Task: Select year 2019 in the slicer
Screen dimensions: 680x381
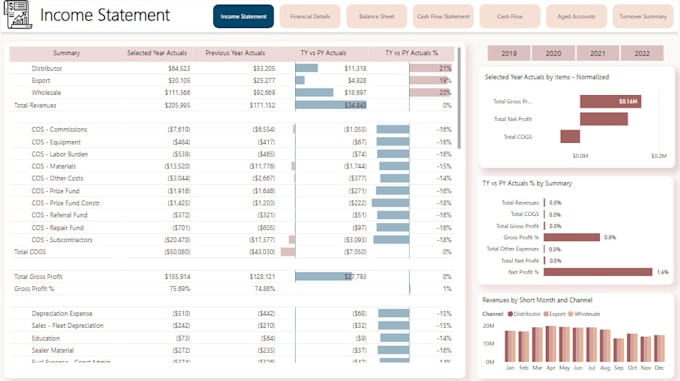Action: coord(509,53)
